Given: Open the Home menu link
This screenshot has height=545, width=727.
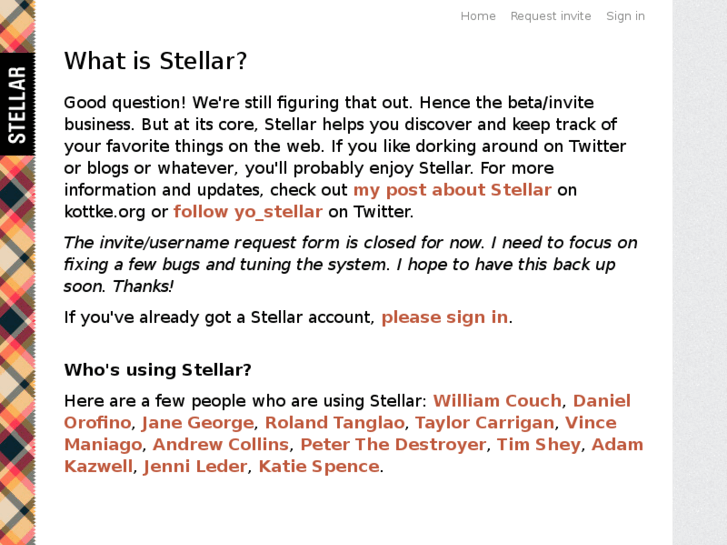Looking at the screenshot, I should (x=478, y=16).
